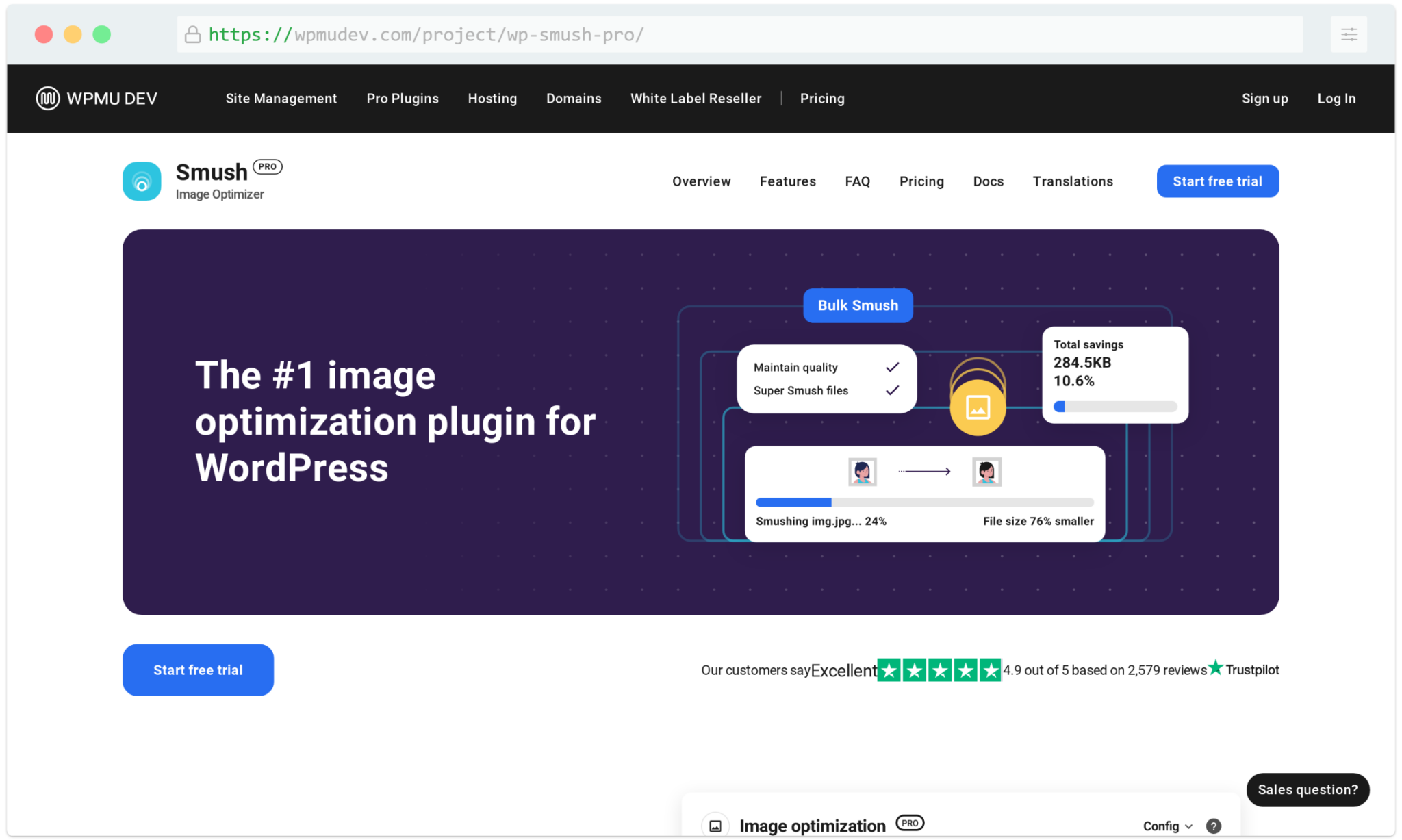Click 'Smushing img.jpg... 24%' text
The width and height of the screenshot is (1402, 840).
tap(821, 521)
